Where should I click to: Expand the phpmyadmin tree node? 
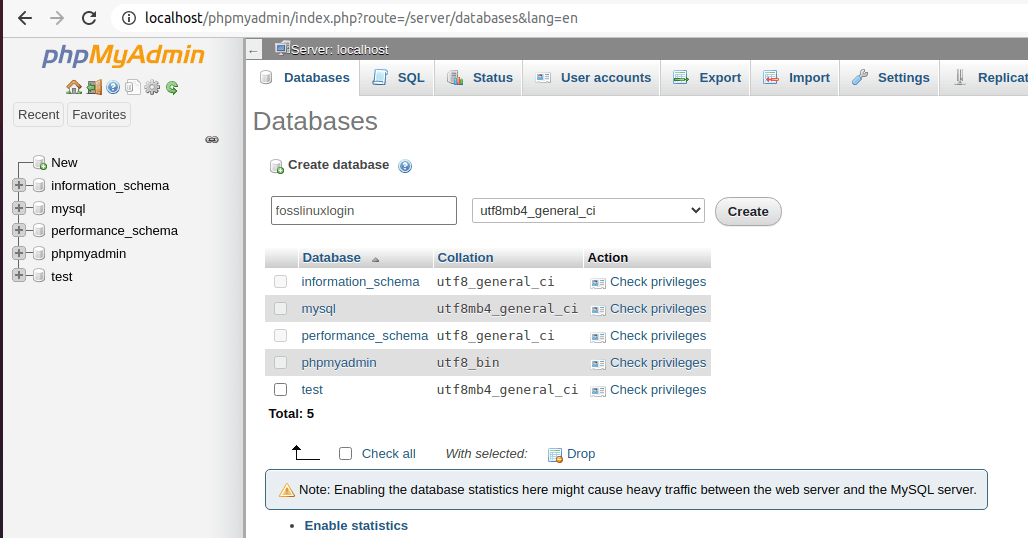pyautogui.click(x=19, y=253)
